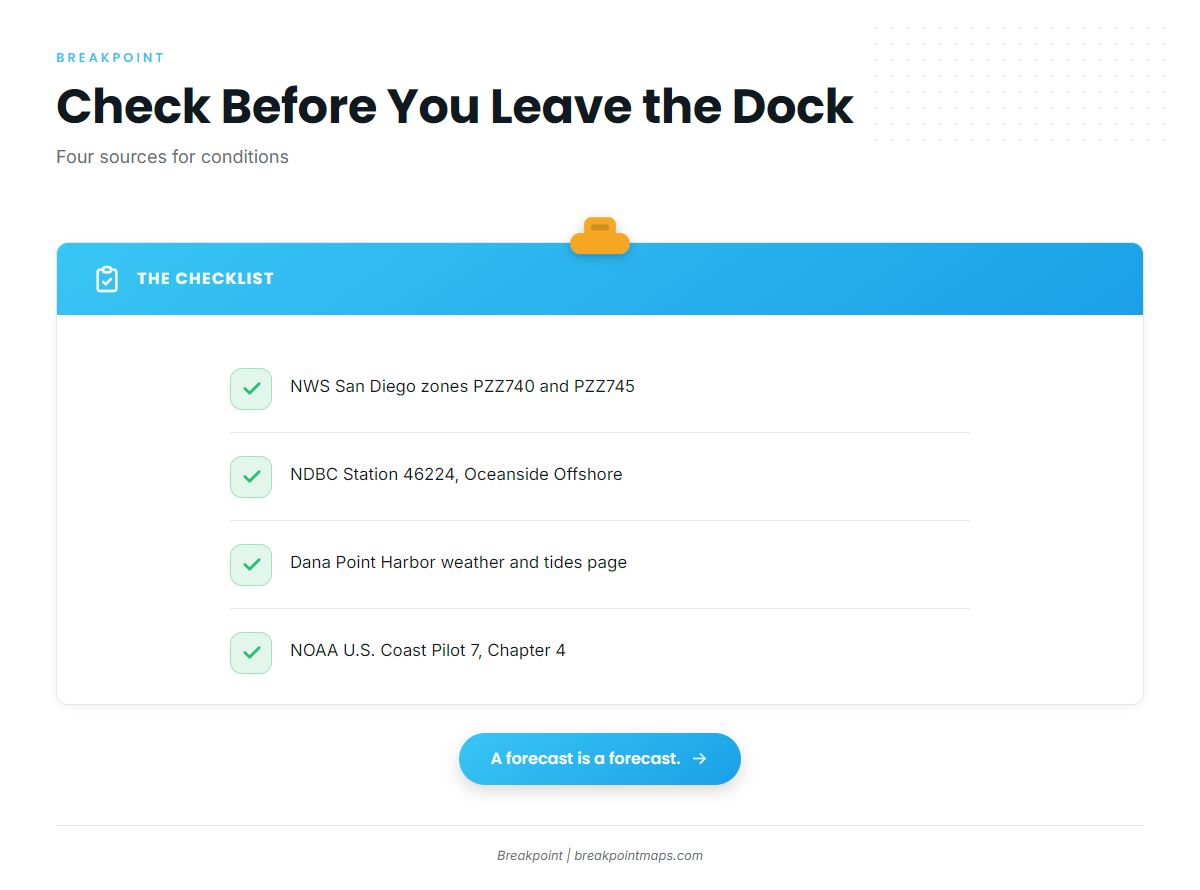Select the Oceanside Offshore station item text
Image resolution: width=1200 pixels, height=890 pixels.
tap(456, 474)
